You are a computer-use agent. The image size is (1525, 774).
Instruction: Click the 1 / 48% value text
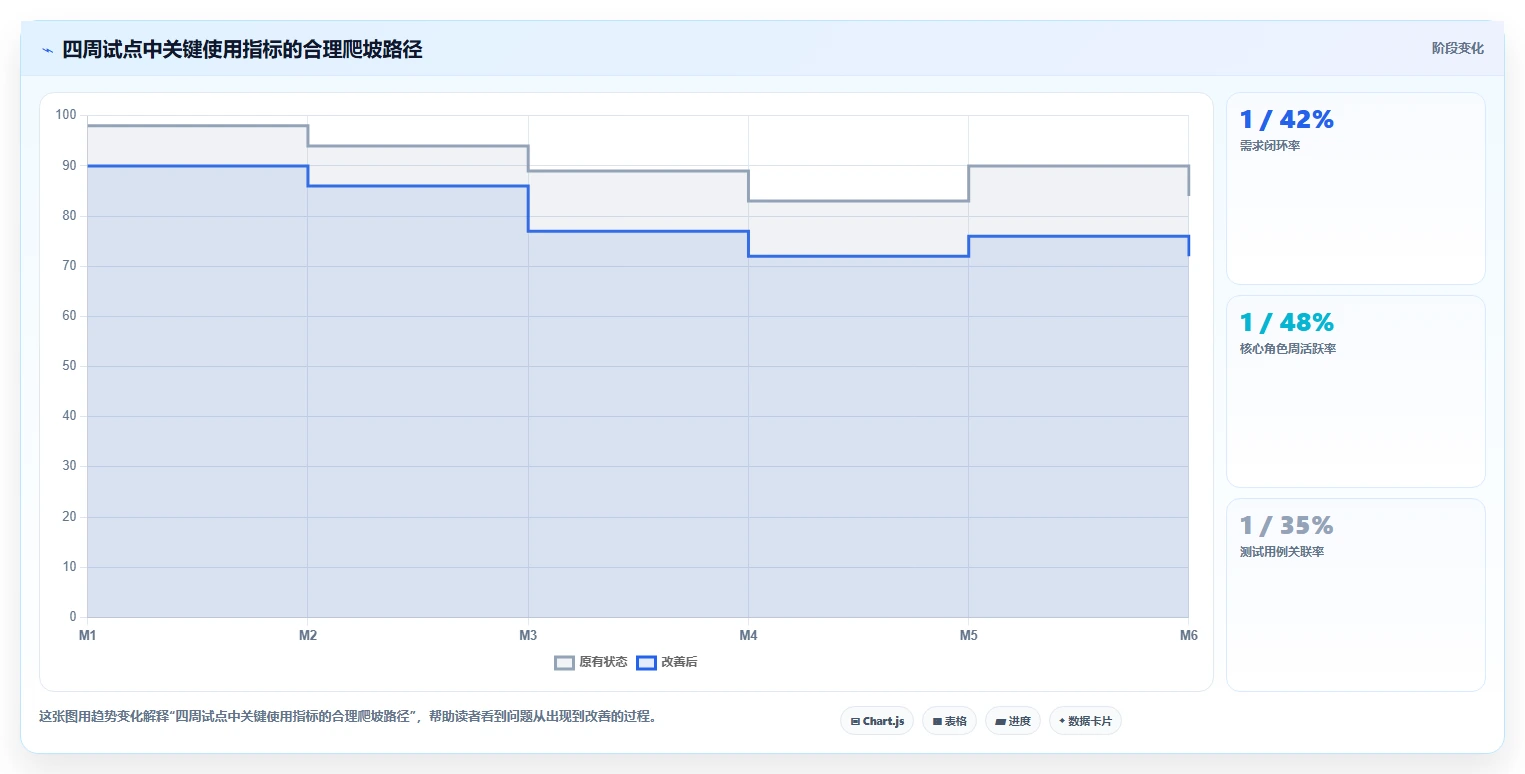pyautogui.click(x=1286, y=323)
